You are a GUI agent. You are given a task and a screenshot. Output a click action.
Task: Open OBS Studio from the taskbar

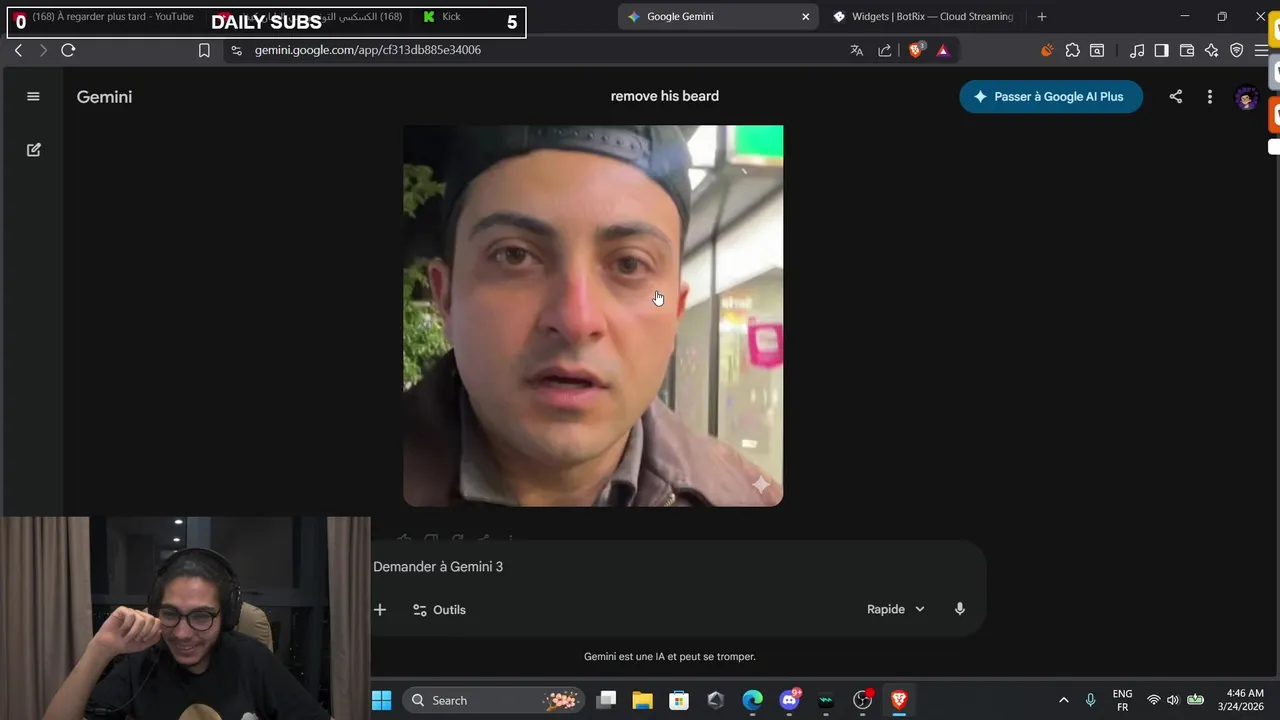click(863, 700)
